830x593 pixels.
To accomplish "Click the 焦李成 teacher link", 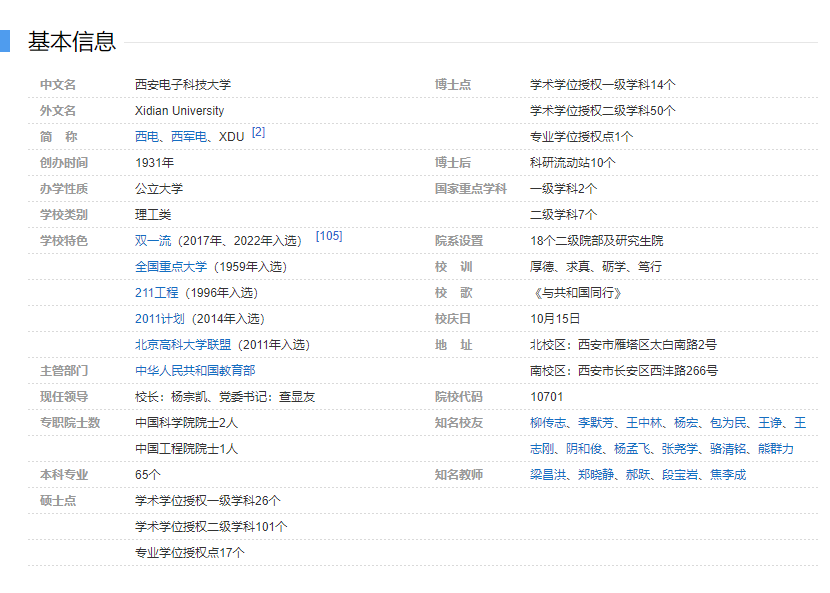I will tap(728, 475).
